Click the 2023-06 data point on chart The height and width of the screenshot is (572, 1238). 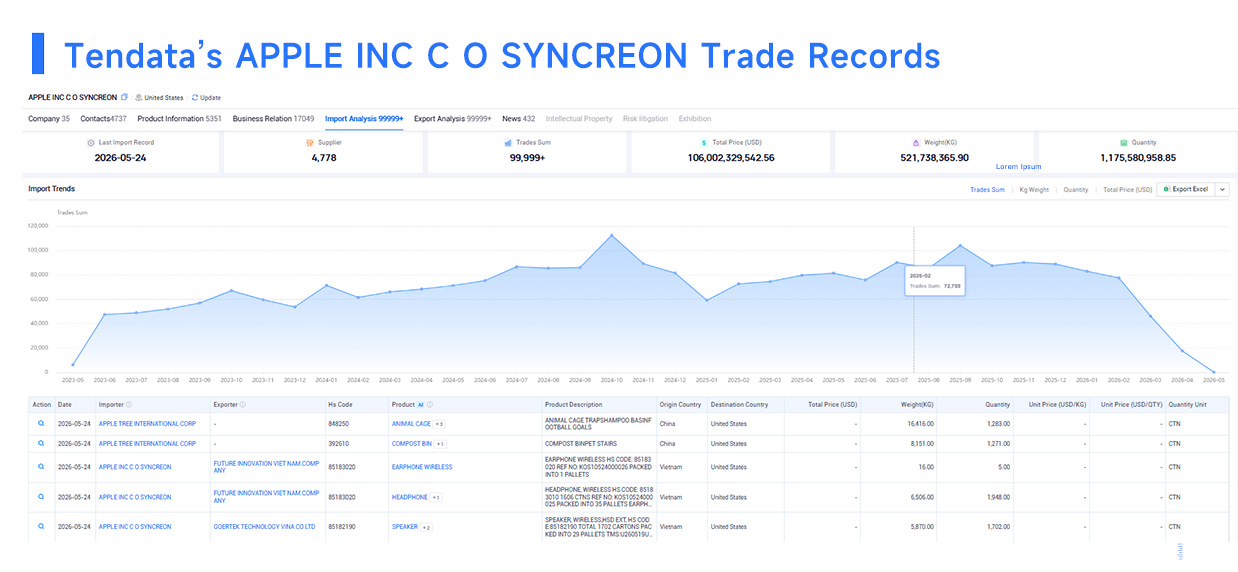tap(104, 314)
